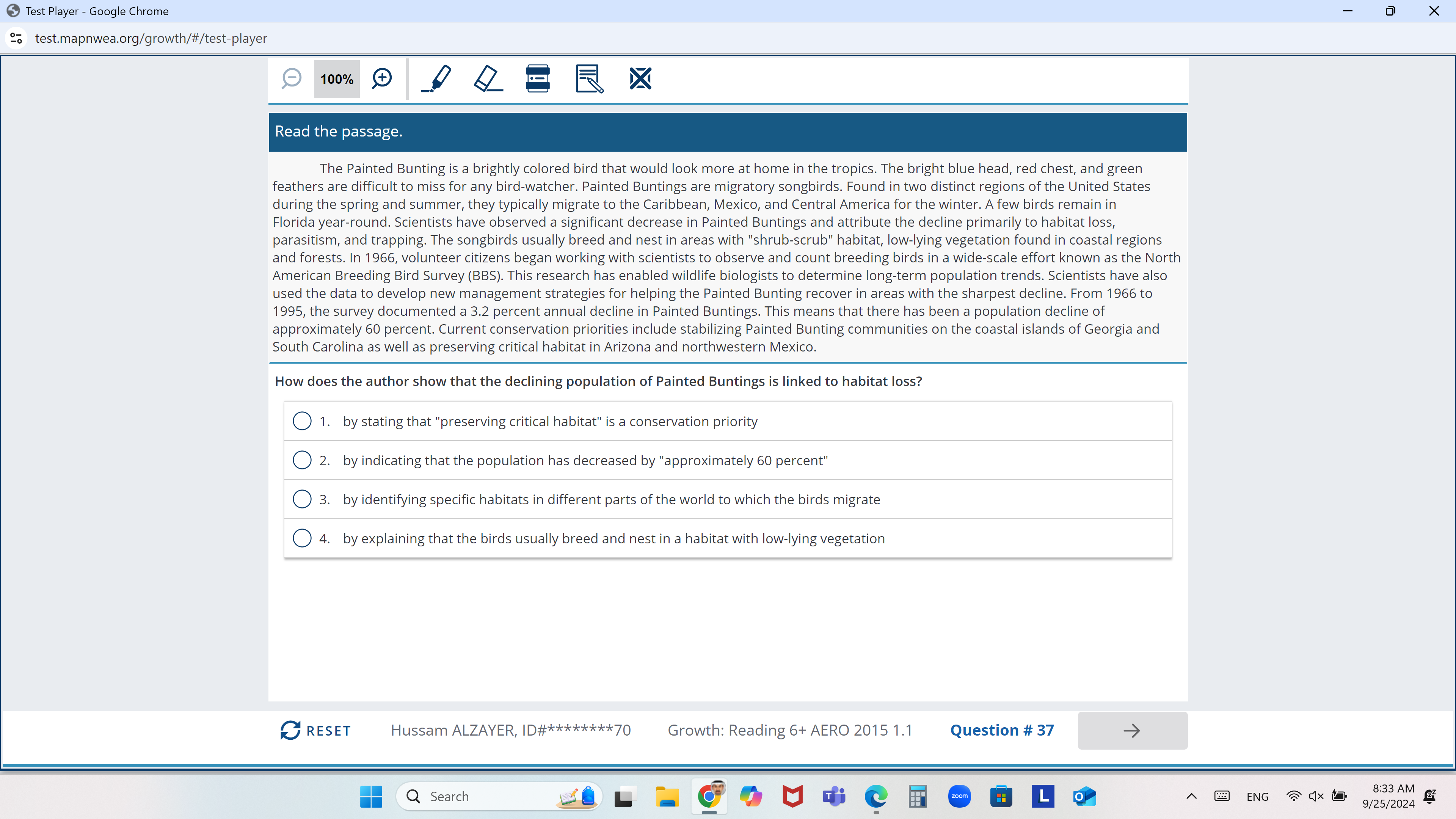
Task: Click the document/passage tool icon
Action: (588, 78)
